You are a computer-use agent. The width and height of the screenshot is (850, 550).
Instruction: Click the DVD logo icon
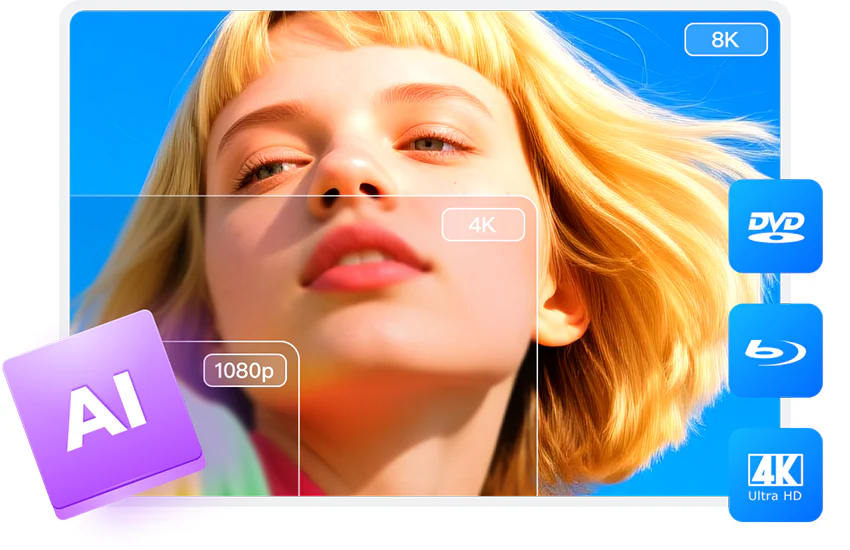point(775,226)
